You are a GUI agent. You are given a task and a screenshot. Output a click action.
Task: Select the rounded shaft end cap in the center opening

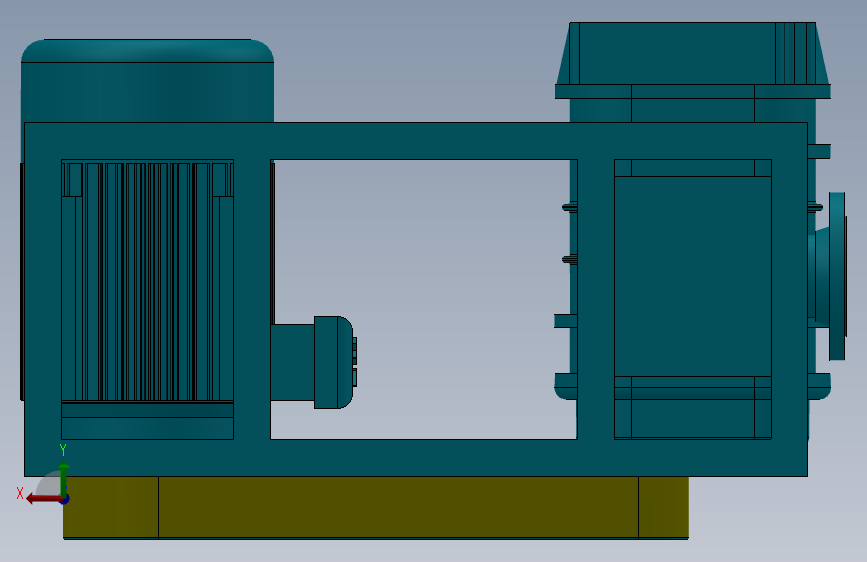pyautogui.click(x=334, y=362)
